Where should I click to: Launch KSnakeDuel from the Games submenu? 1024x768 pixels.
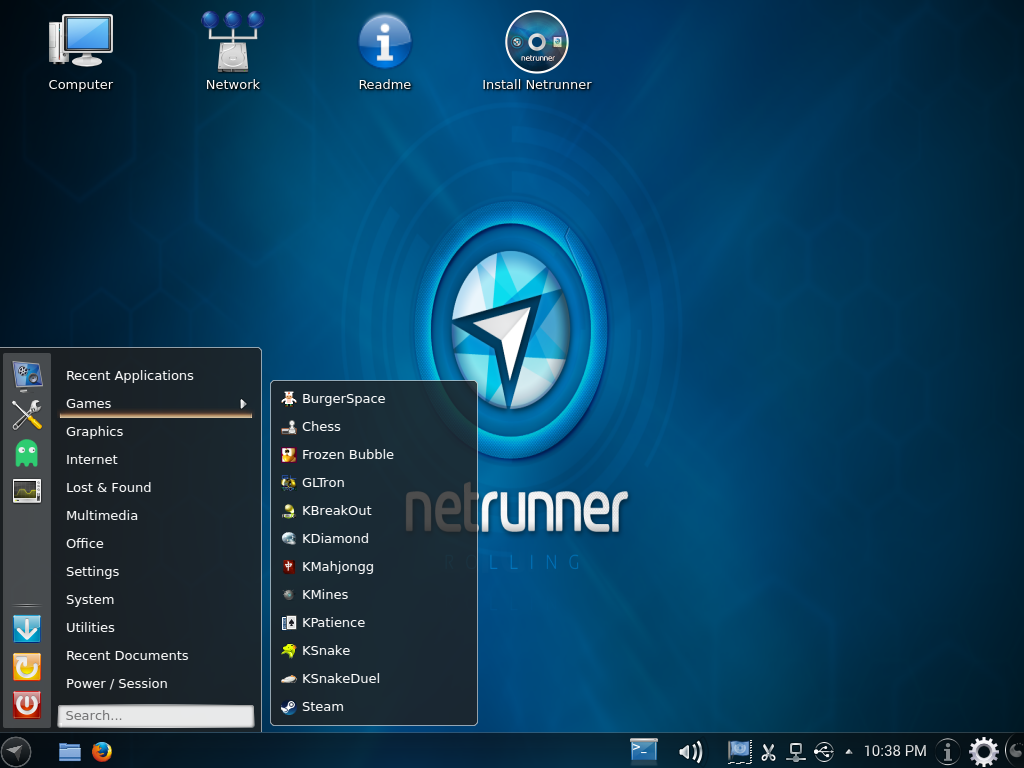[374, 679]
